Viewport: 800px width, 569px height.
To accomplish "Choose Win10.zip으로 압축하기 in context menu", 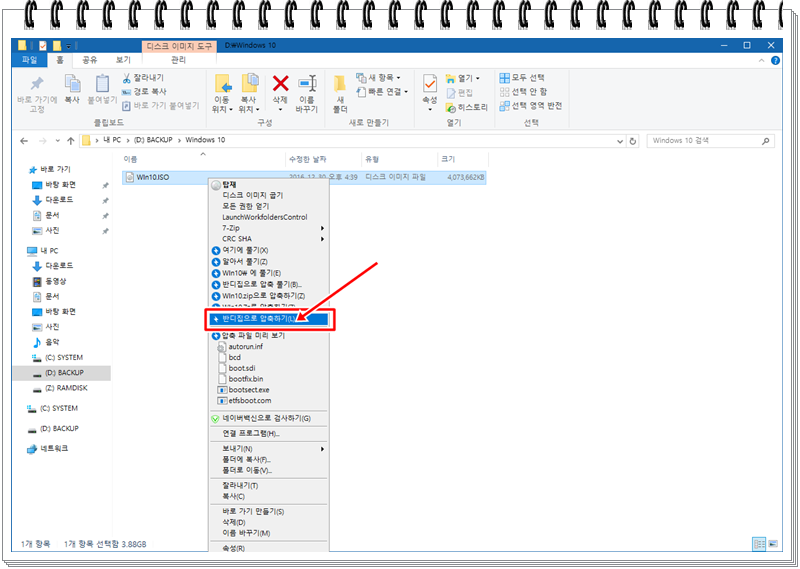I will 268,296.
